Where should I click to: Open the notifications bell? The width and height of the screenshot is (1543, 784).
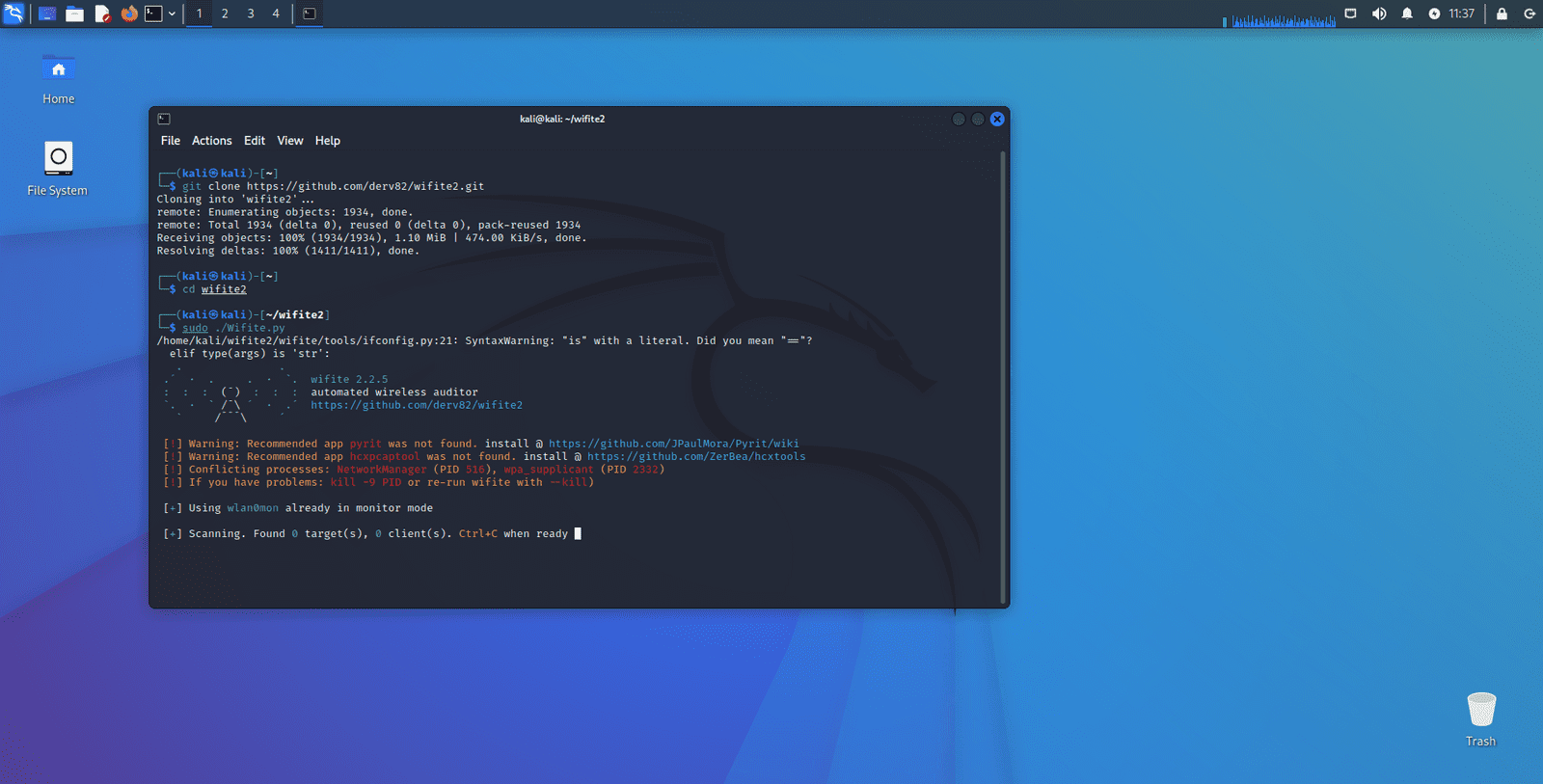pyautogui.click(x=1407, y=14)
